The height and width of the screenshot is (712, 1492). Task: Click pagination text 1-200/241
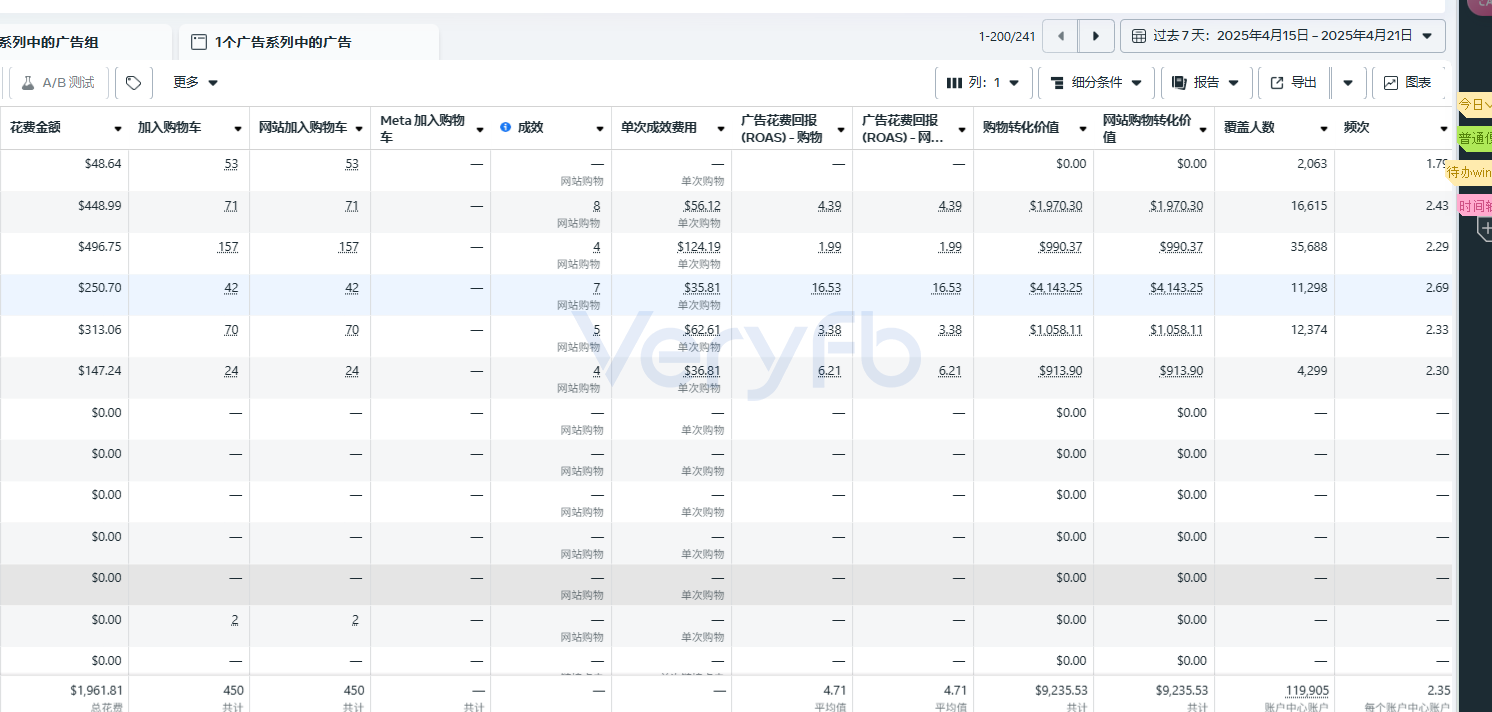click(1007, 36)
